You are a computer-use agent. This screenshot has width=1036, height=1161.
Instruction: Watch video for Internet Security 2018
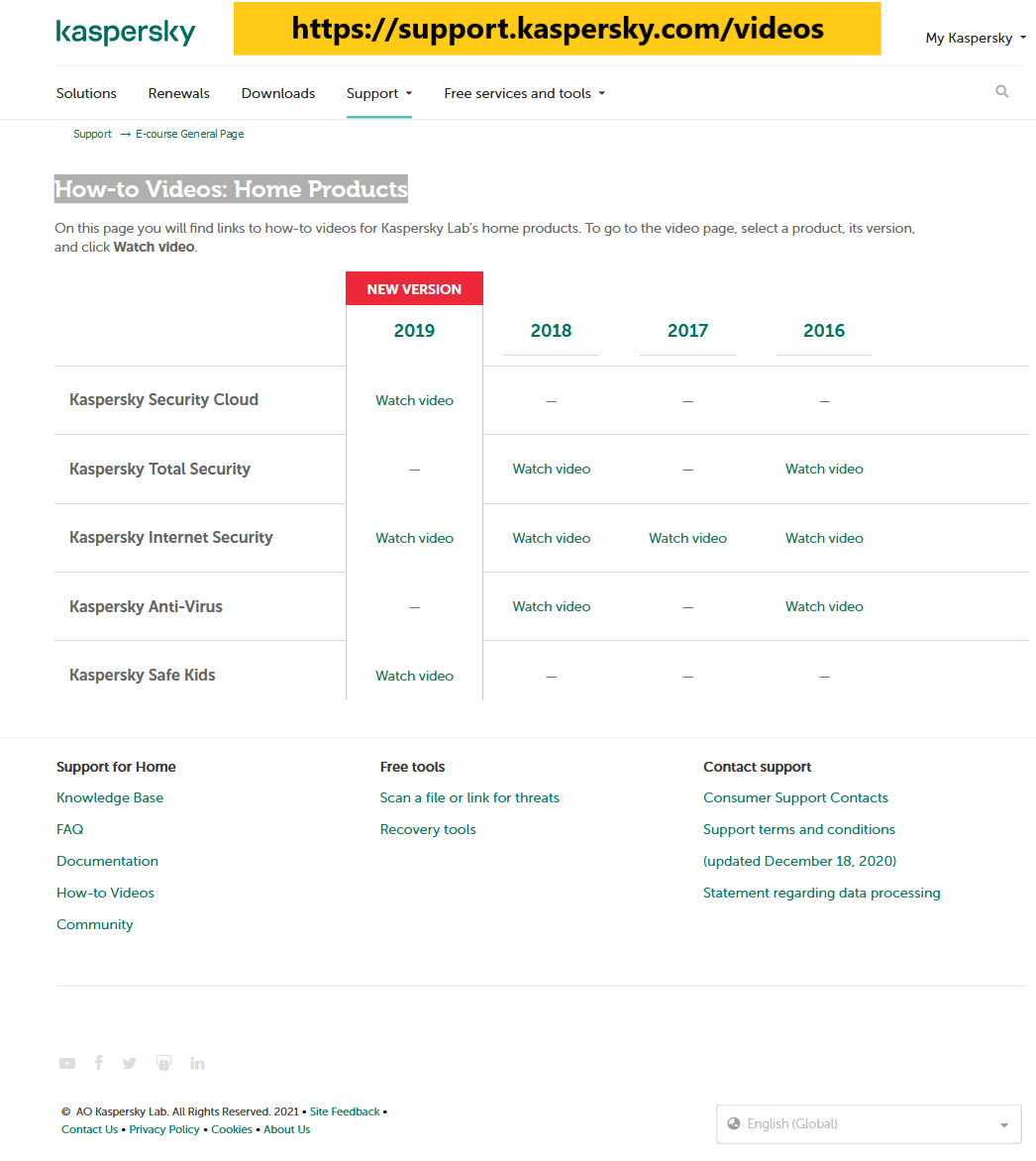click(x=552, y=538)
